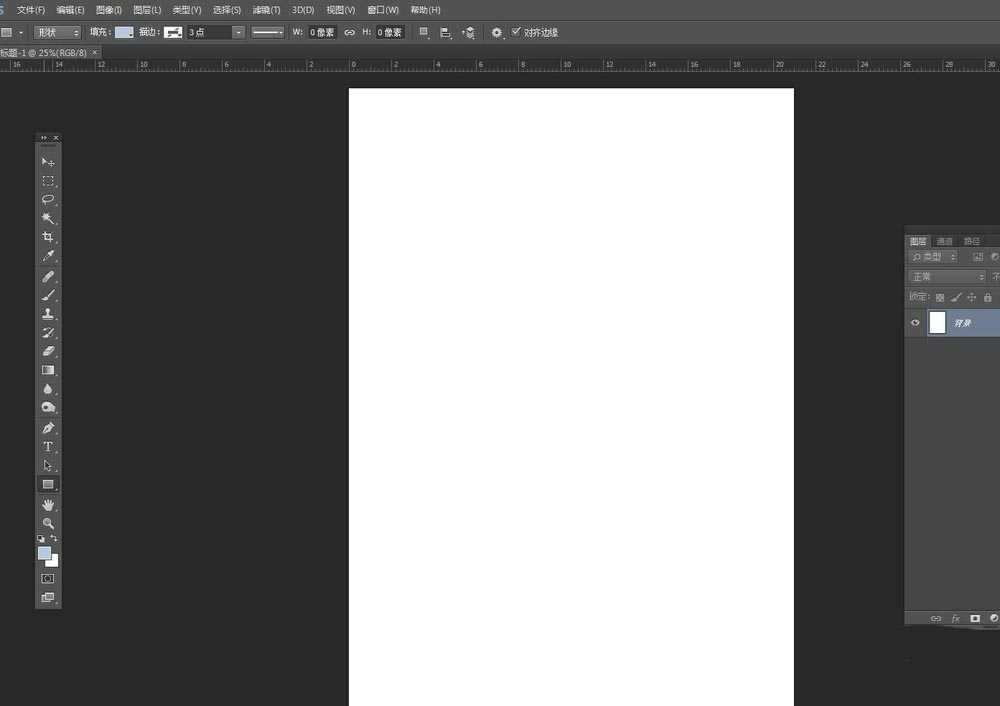Open the 形状 tool mode dropdown

point(57,33)
